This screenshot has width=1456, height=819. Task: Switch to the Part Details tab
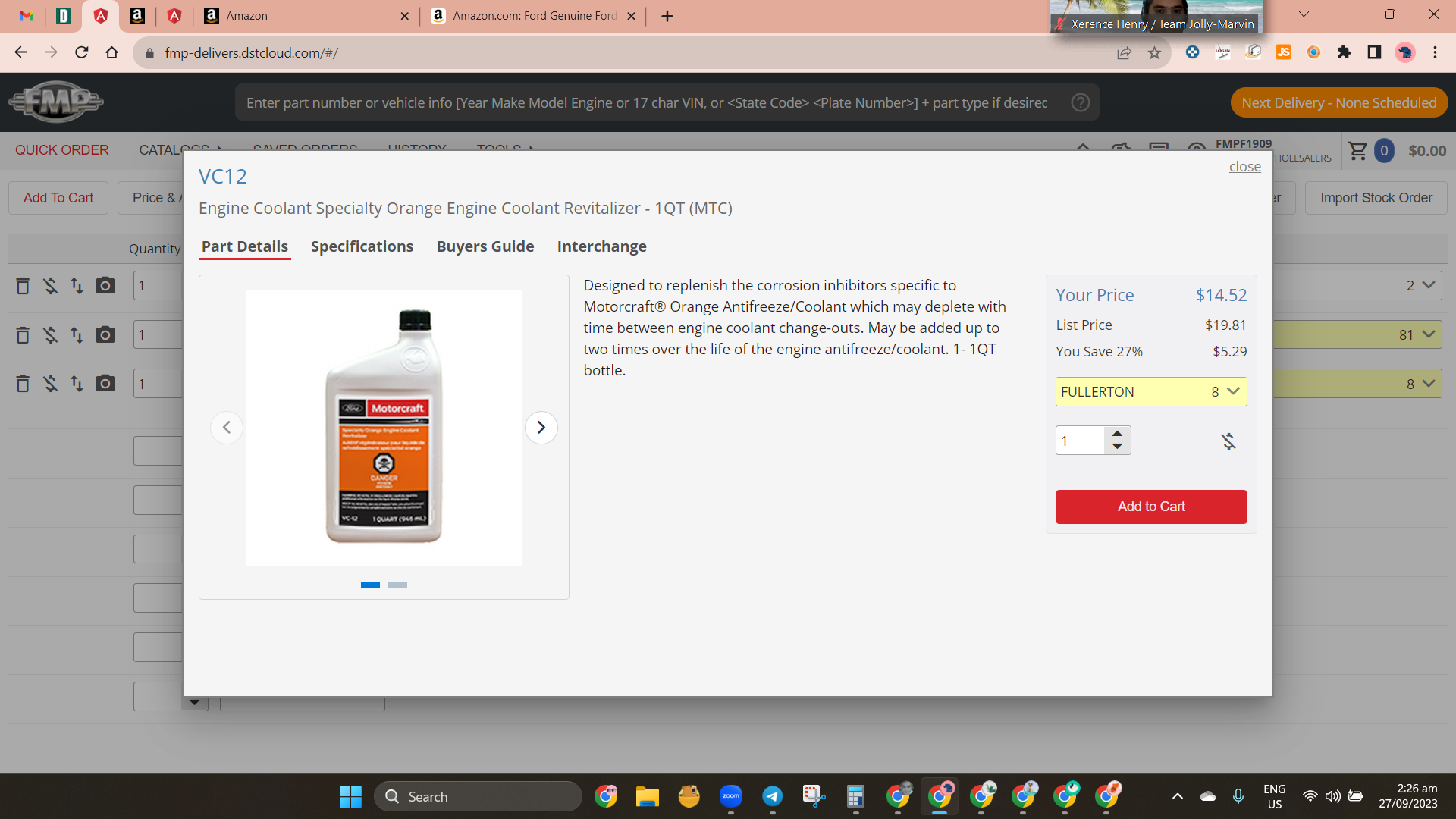pos(245,246)
